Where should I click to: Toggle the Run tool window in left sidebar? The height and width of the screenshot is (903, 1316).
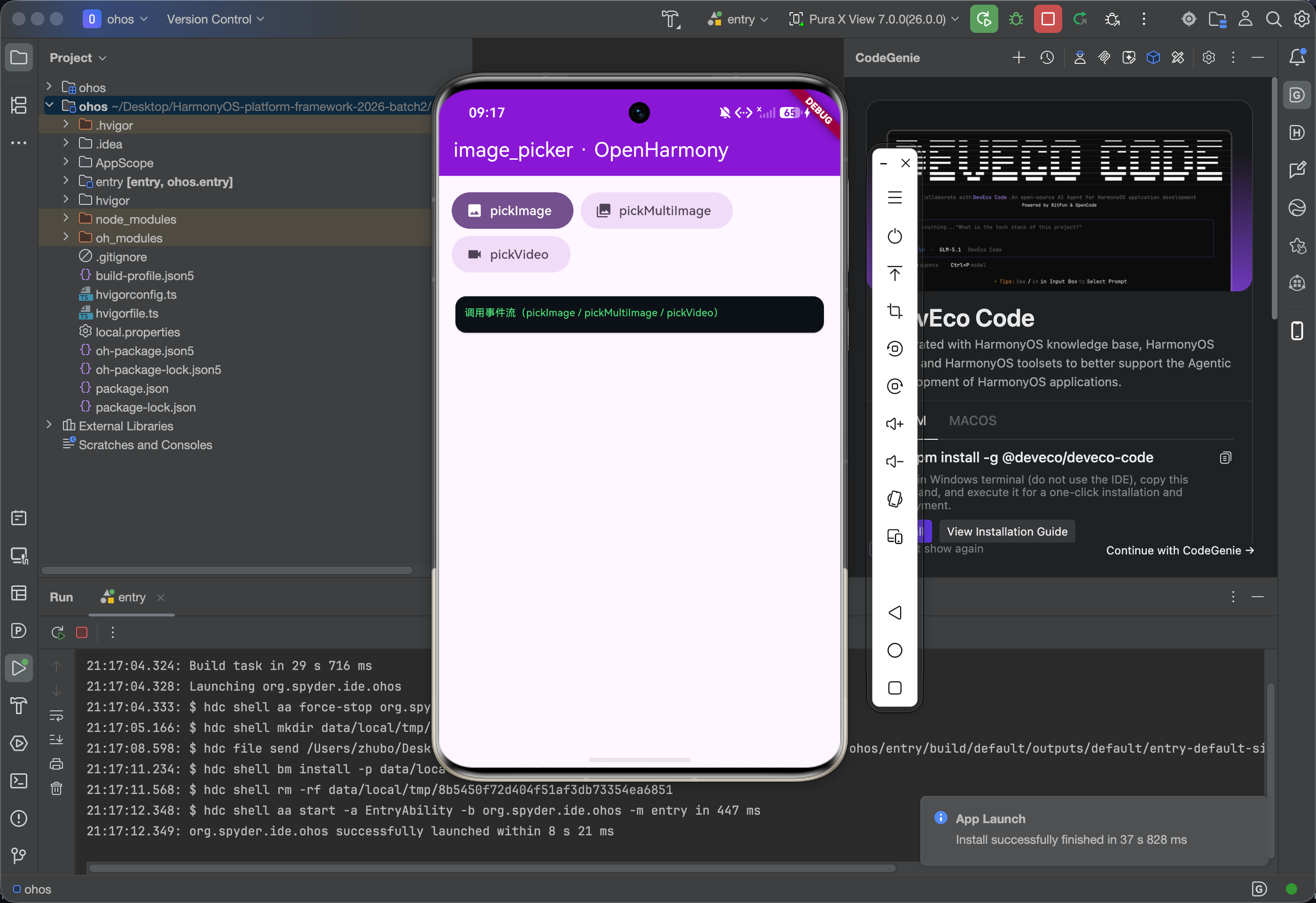(19, 668)
